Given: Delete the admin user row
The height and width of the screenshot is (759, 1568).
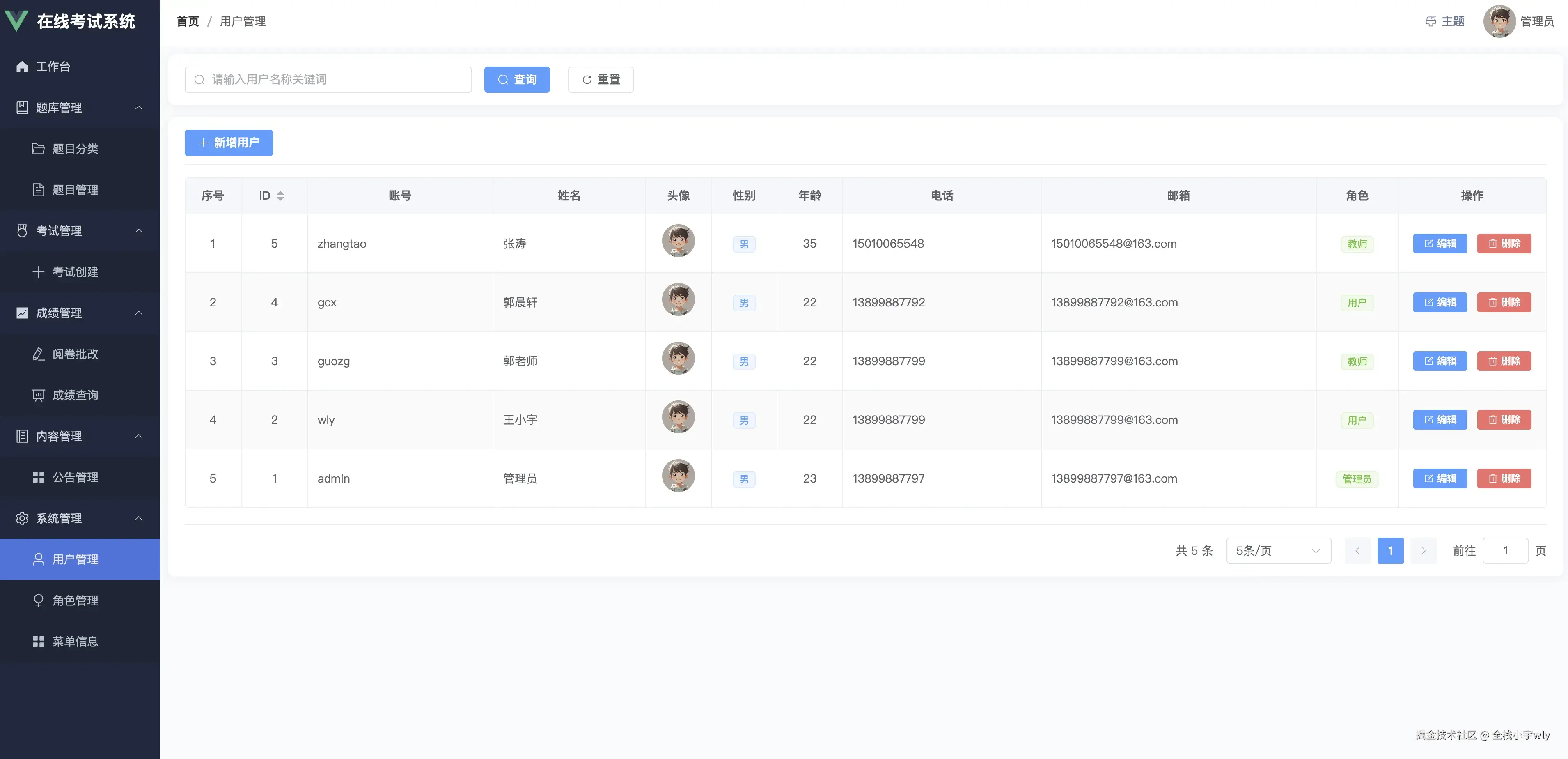Looking at the screenshot, I should point(1504,478).
